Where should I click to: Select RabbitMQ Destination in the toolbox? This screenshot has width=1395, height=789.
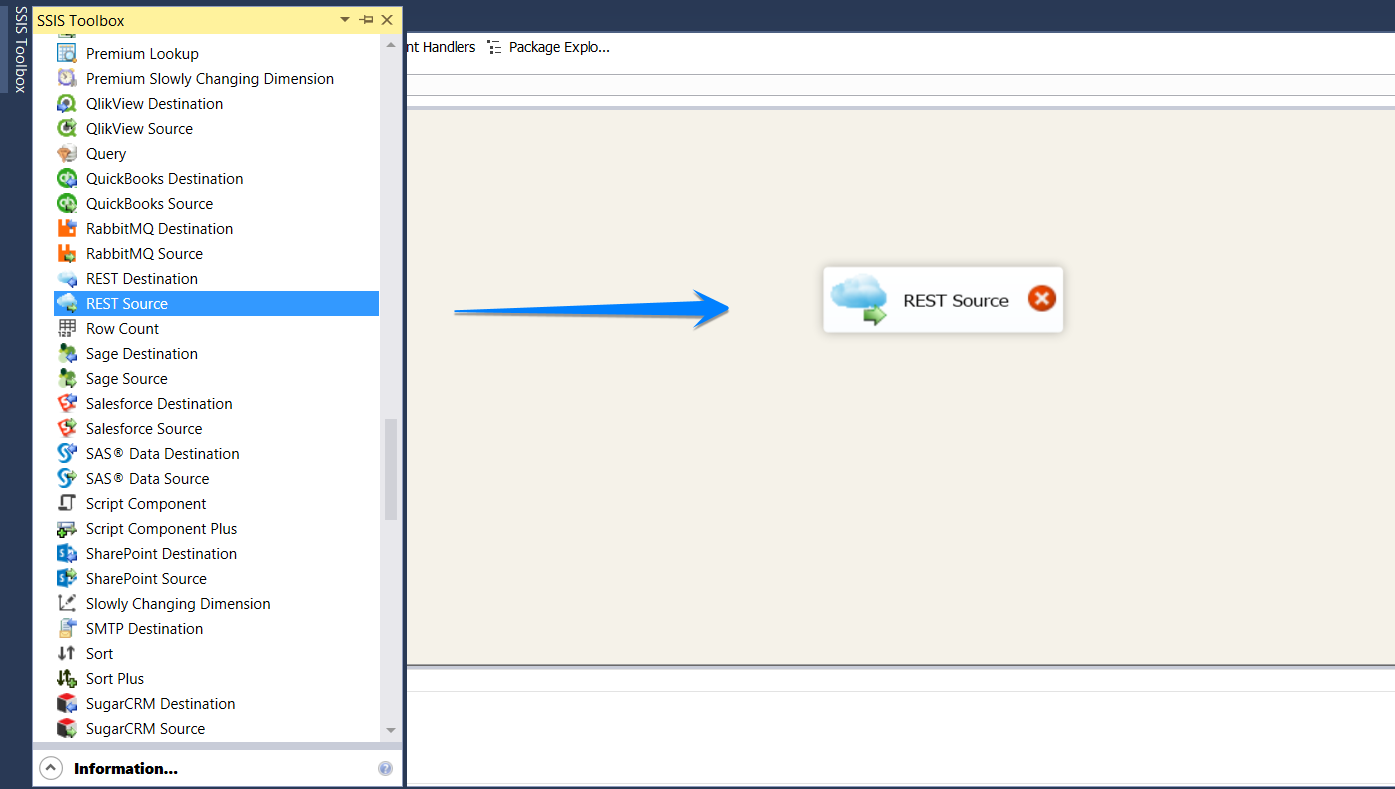pos(159,229)
